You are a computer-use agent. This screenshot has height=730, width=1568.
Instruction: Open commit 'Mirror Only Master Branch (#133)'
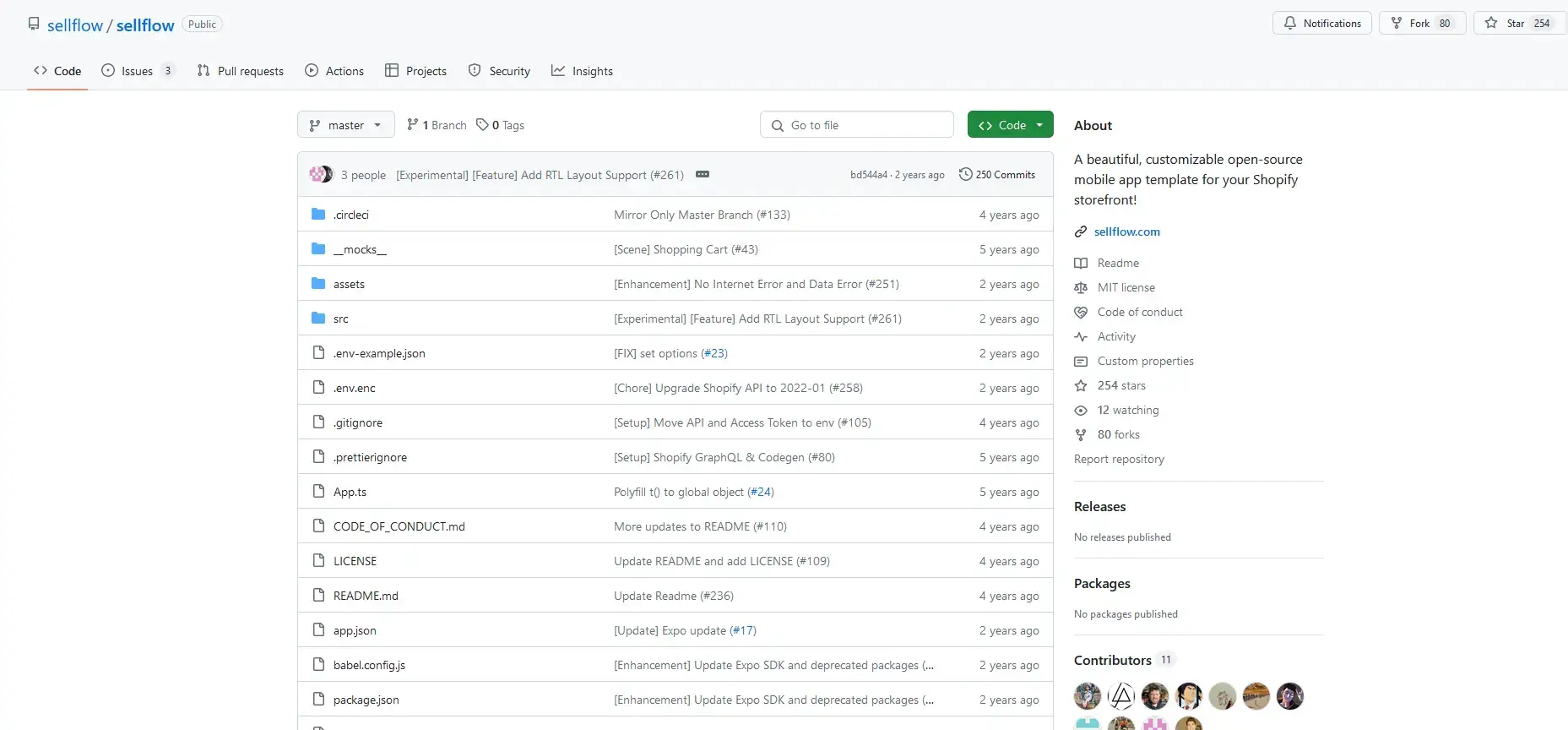tap(702, 215)
